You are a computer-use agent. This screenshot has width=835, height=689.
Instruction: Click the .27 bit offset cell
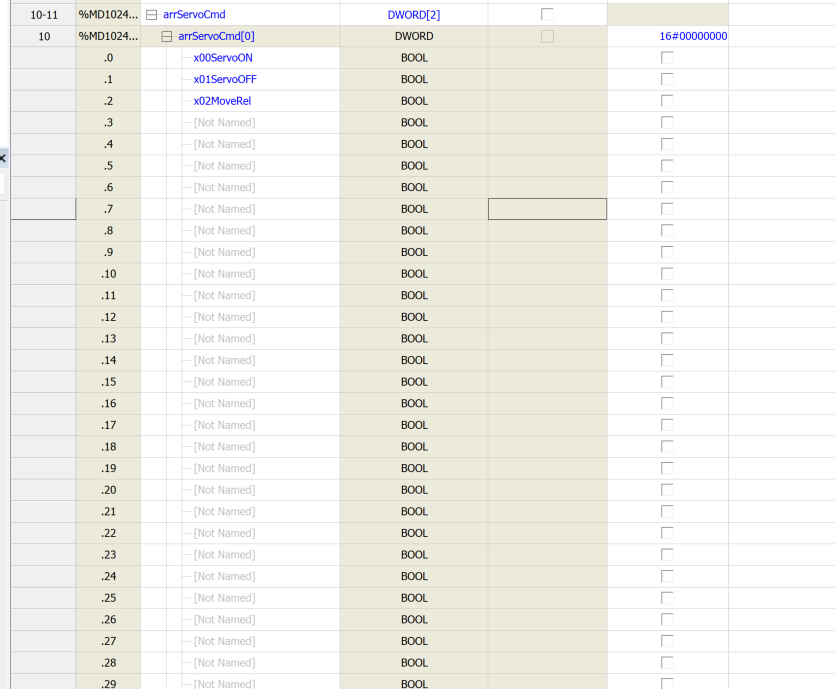108,641
